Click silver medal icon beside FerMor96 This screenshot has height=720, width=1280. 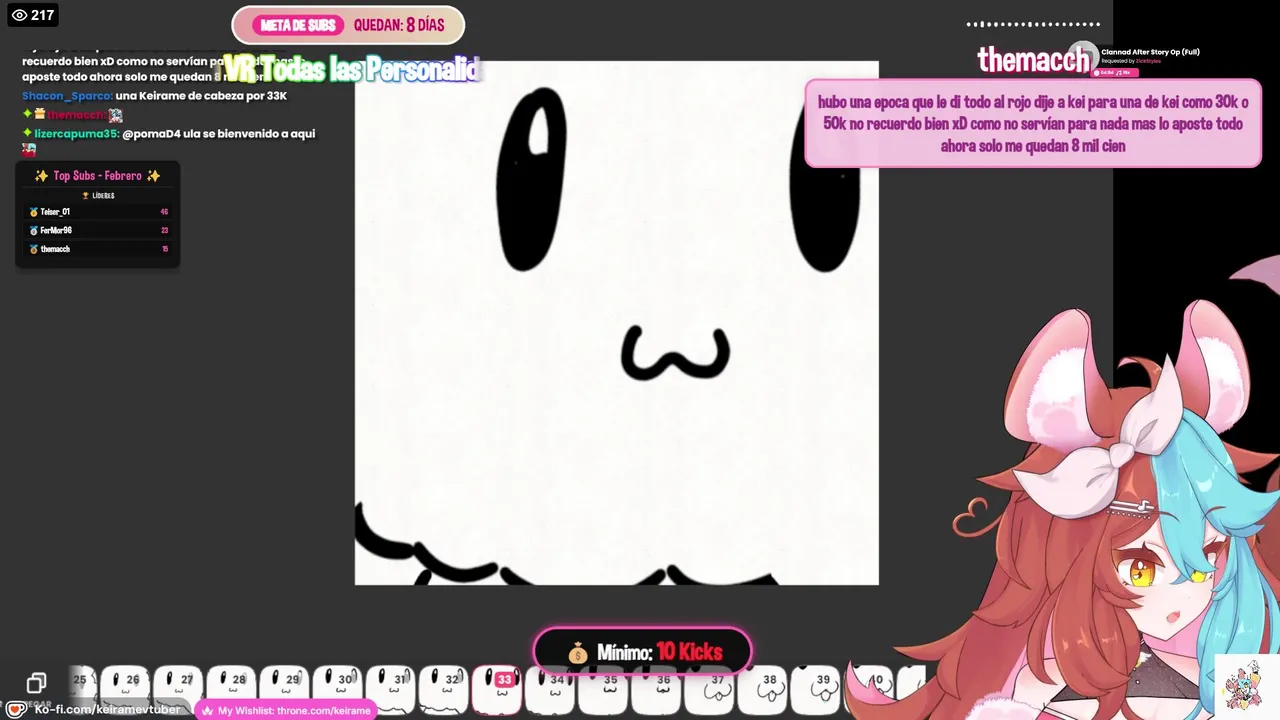click(x=33, y=230)
